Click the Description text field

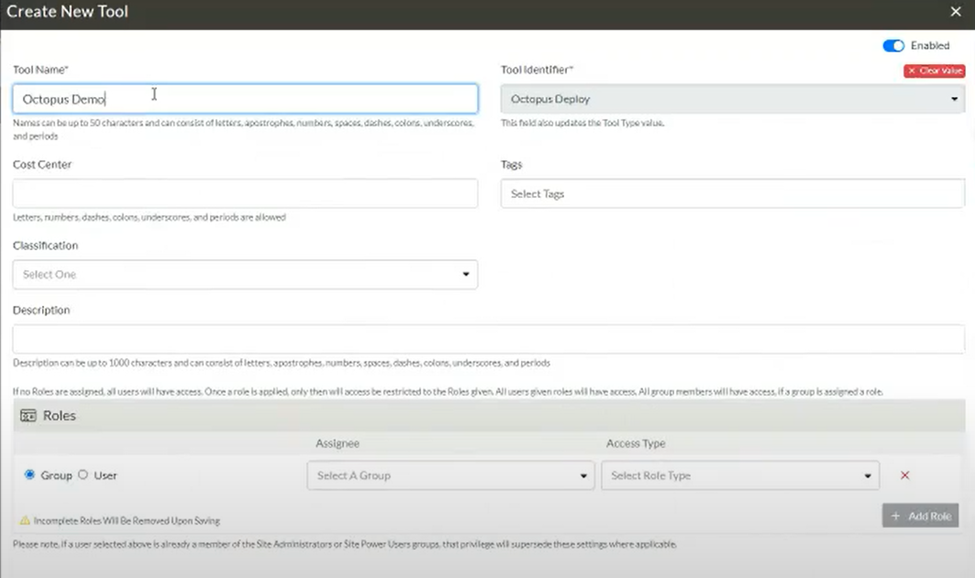[489, 339]
